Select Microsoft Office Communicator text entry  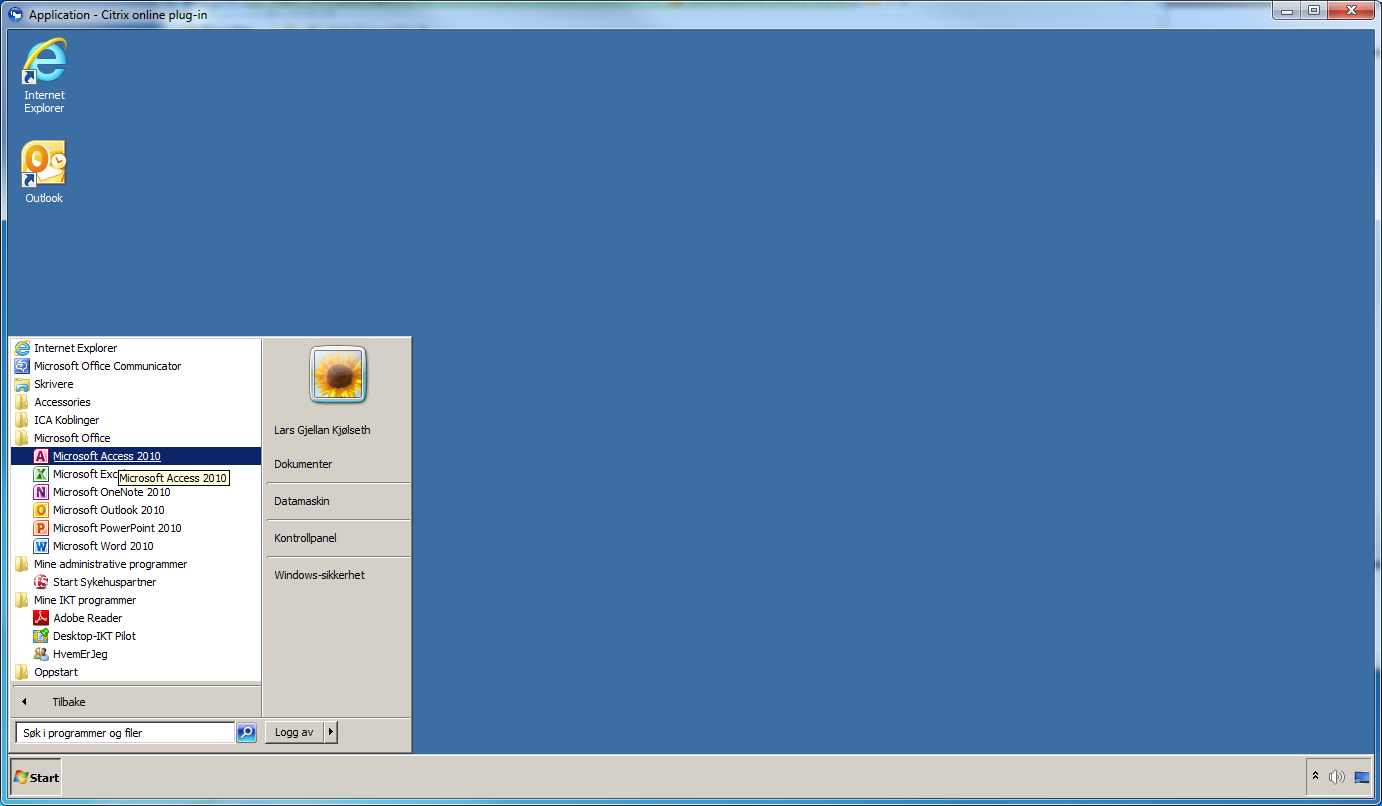point(107,366)
